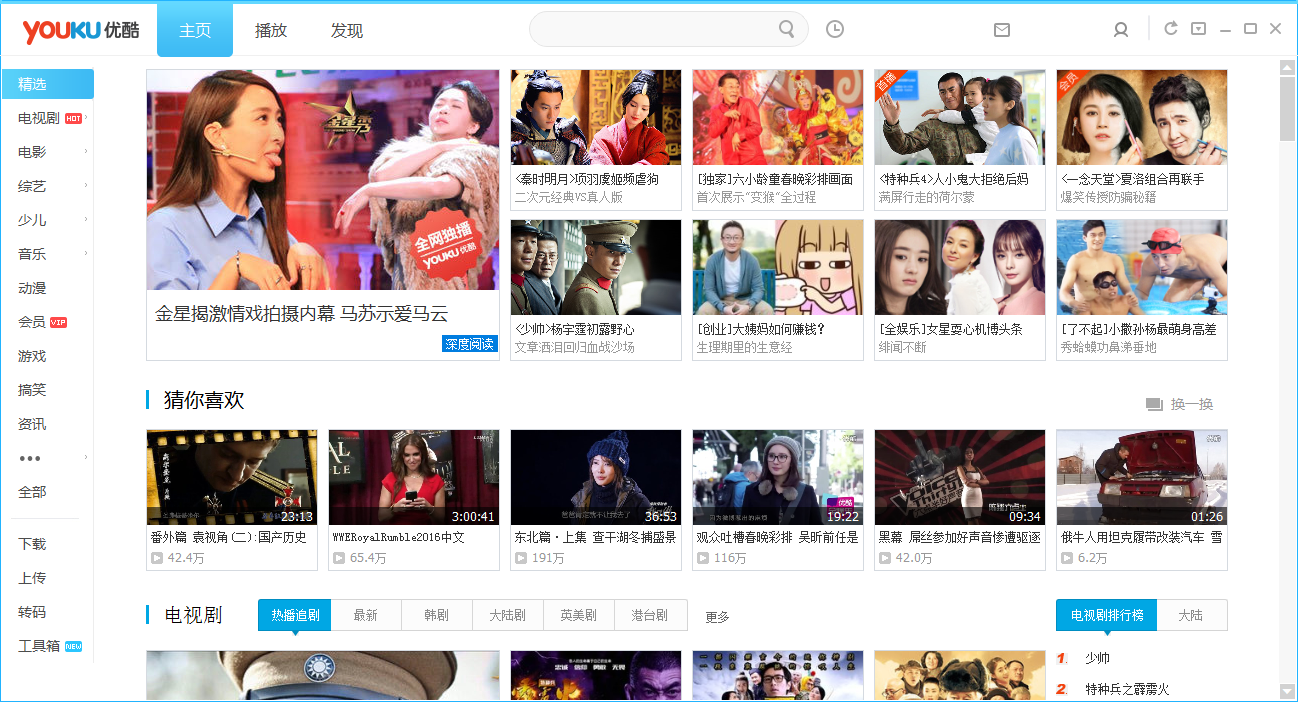
Task: Select the 韩剧 filter tab
Action: (x=437, y=615)
